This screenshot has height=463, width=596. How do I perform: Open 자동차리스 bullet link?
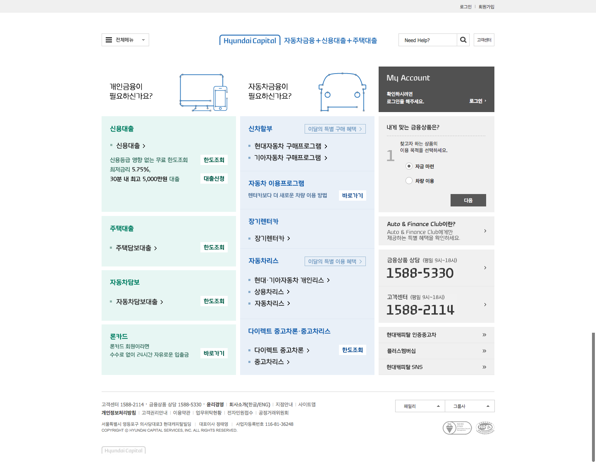click(x=272, y=303)
